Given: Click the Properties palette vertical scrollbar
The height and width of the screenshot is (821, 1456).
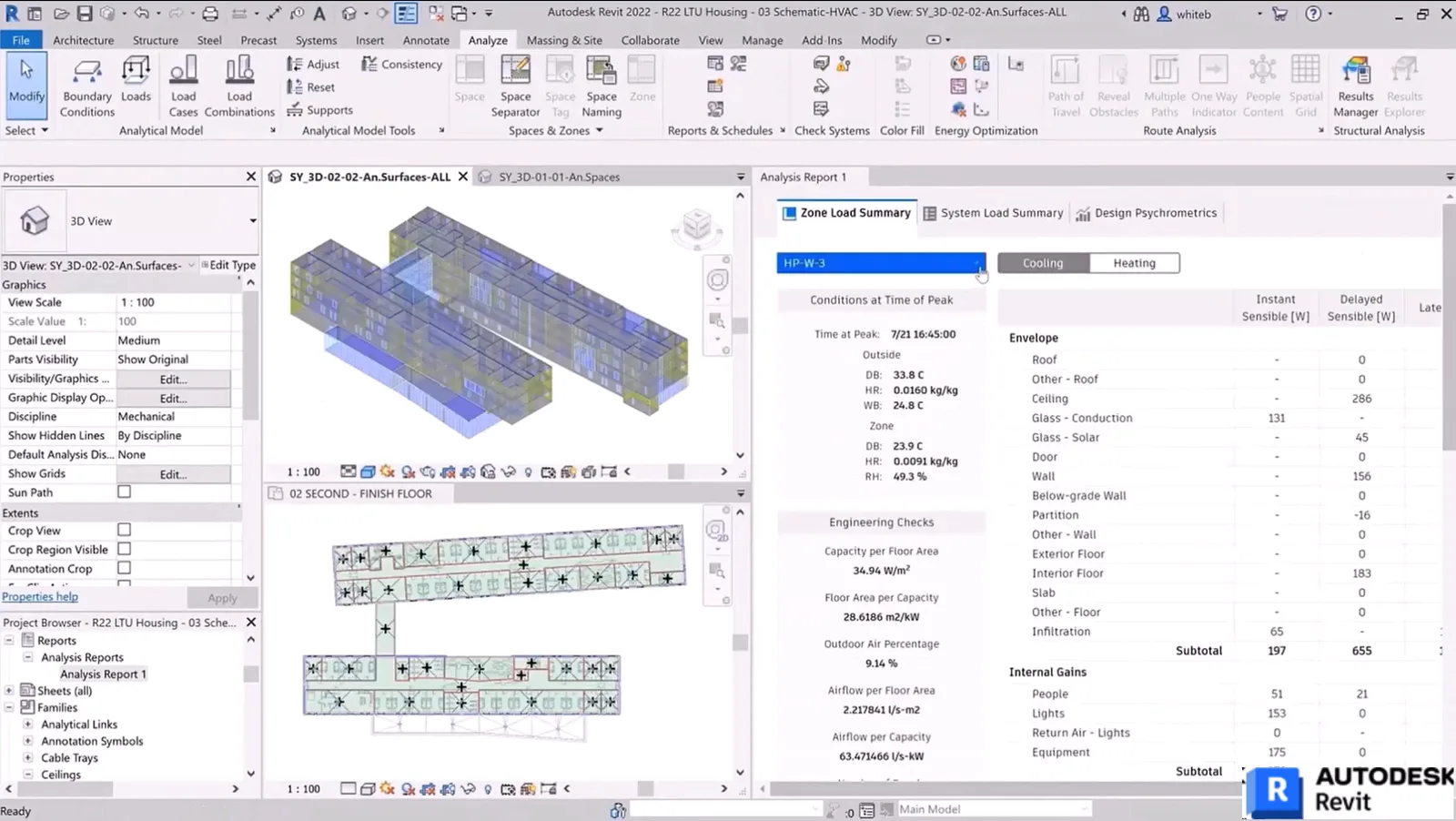Looking at the screenshot, I should click(250, 355).
